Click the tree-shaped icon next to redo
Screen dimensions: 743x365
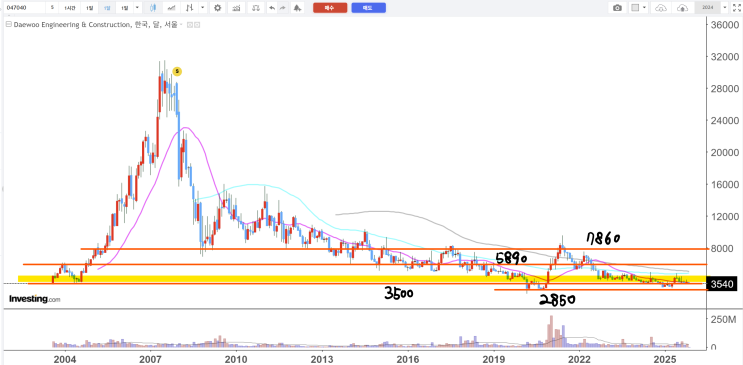coord(297,8)
